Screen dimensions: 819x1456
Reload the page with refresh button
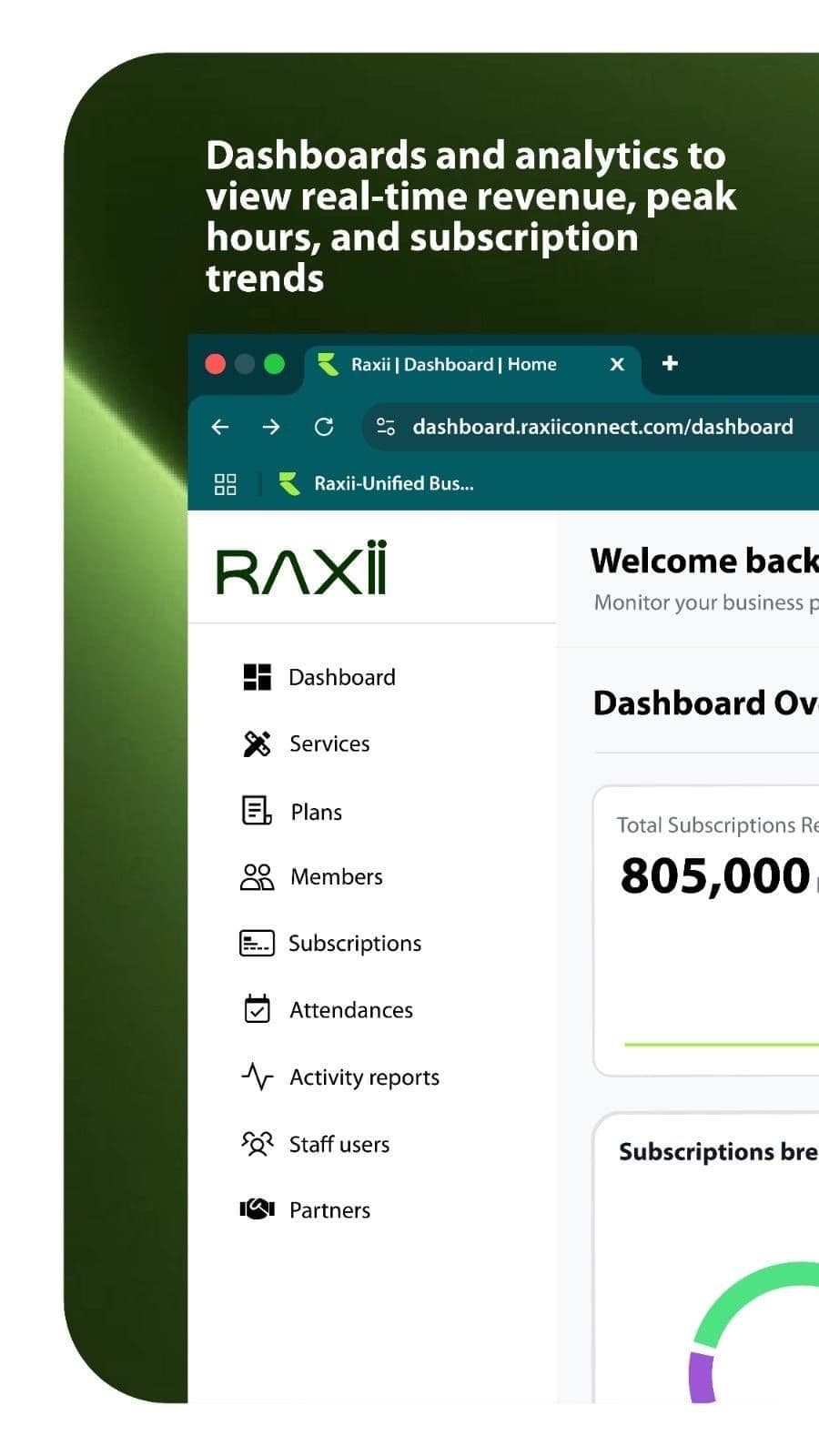[x=324, y=427]
